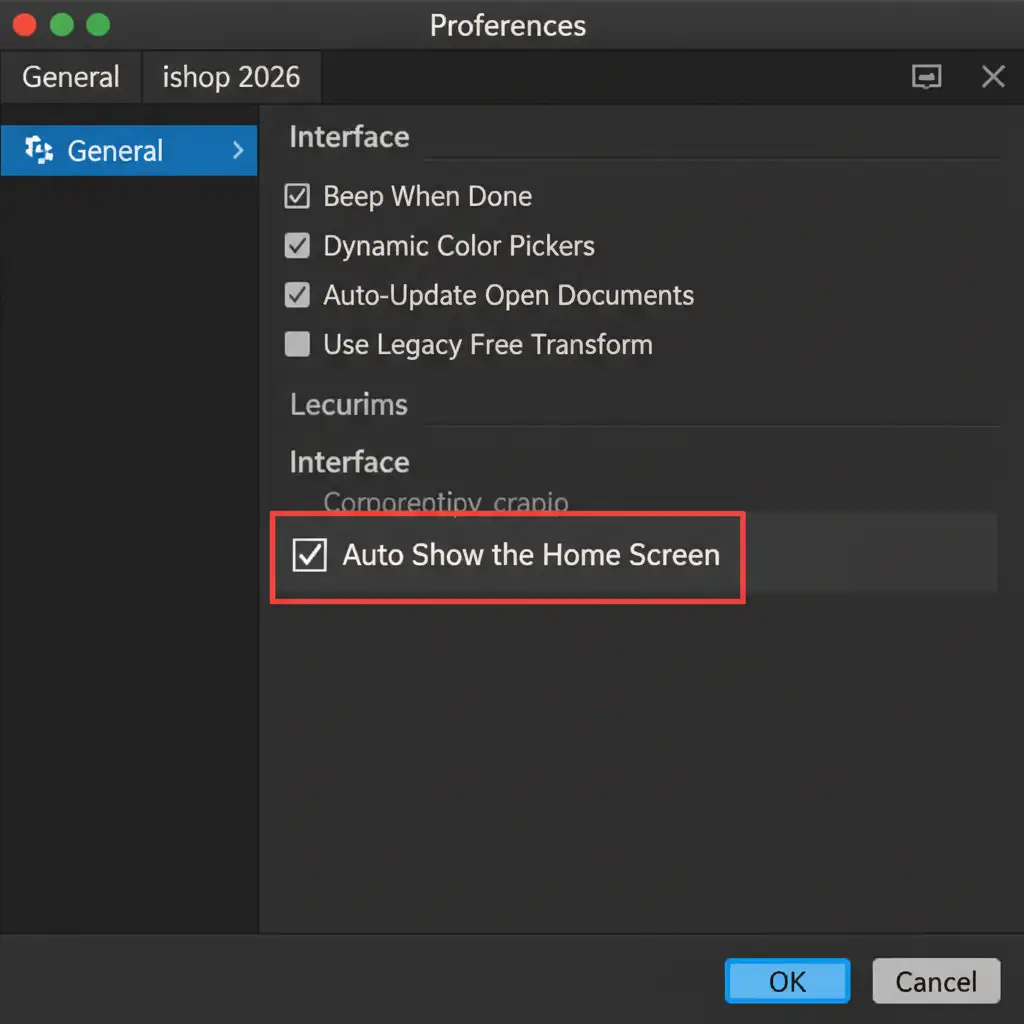Select the General category in sidebar

pyautogui.click(x=115, y=151)
